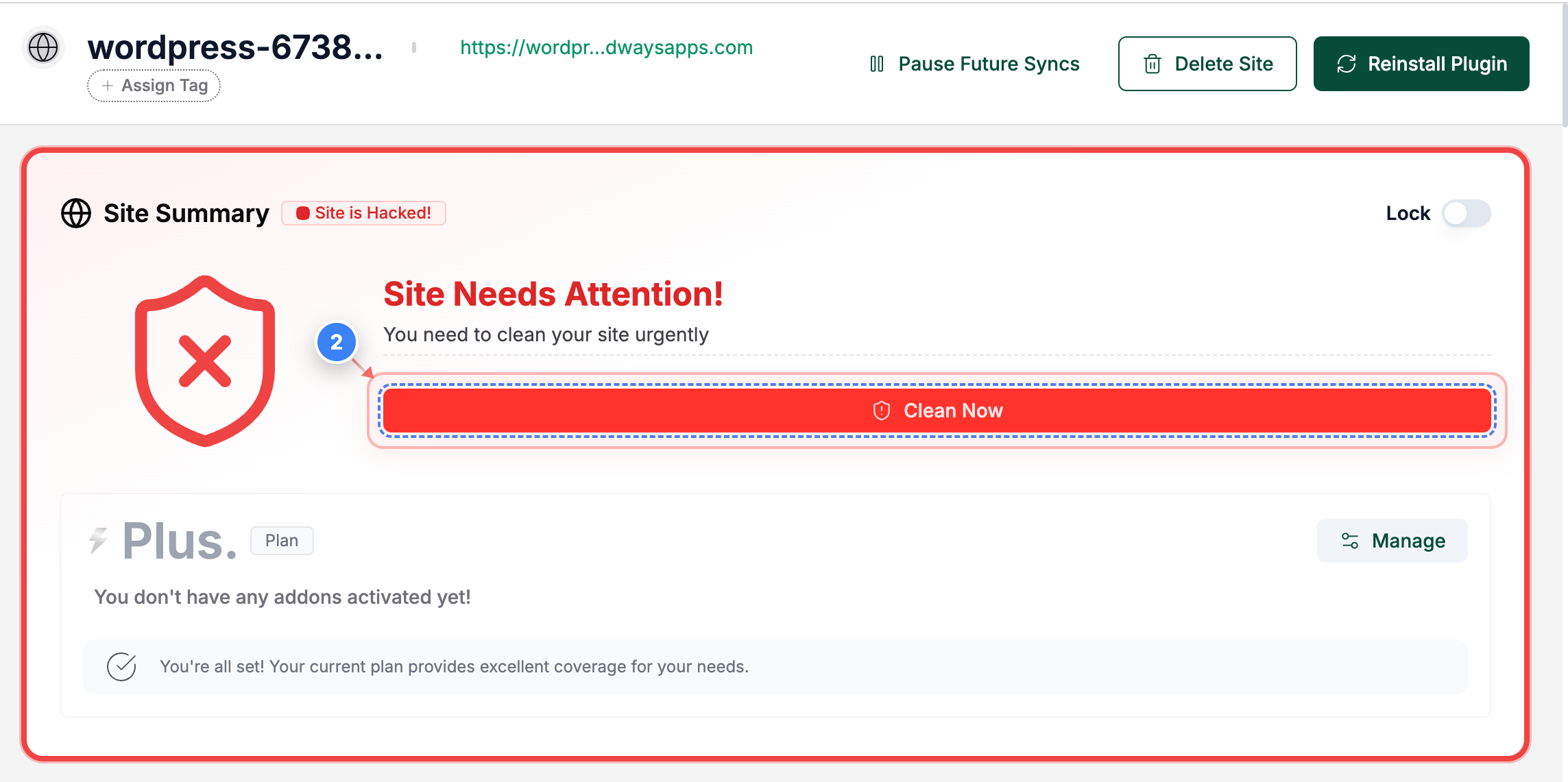Screen dimensions: 1568x782
Task: Select the pause icon for future syncs
Action: (x=877, y=64)
